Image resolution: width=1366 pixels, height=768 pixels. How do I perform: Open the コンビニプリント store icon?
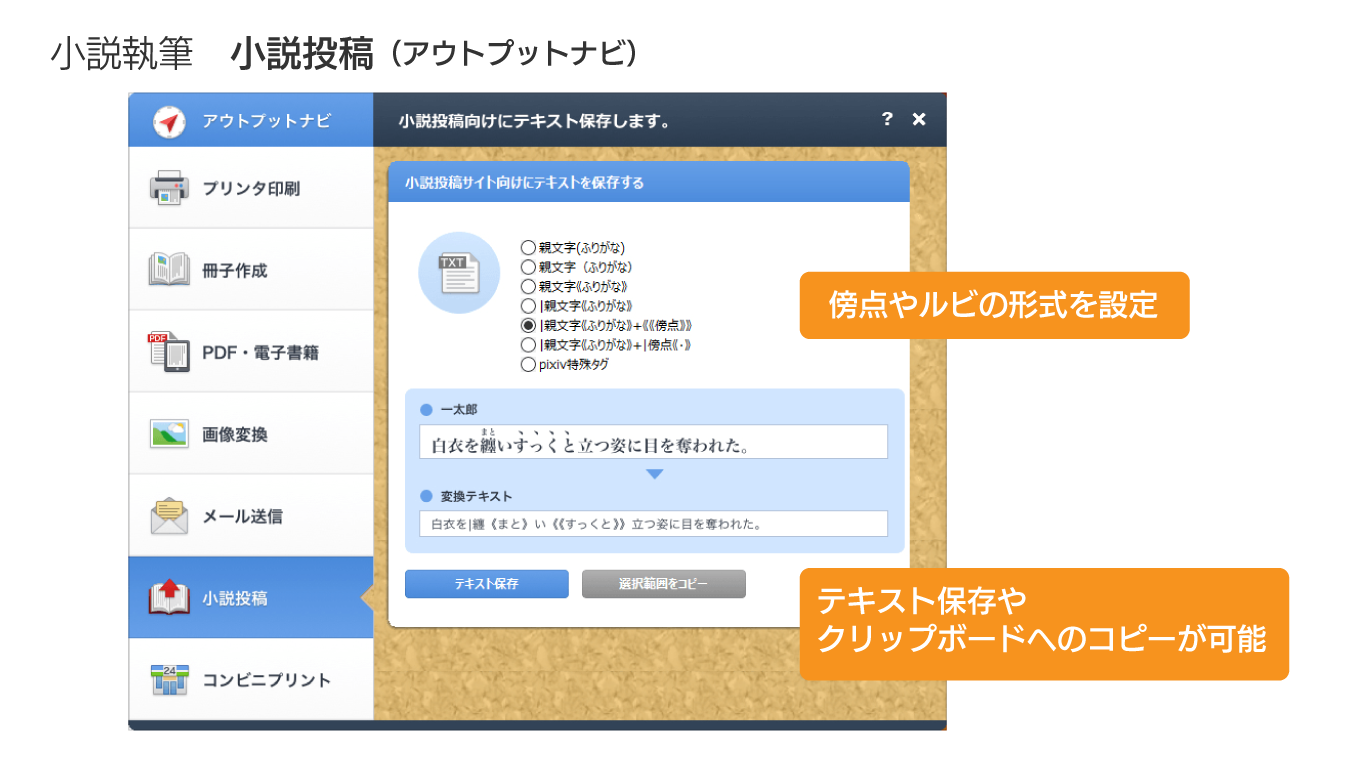(x=169, y=680)
